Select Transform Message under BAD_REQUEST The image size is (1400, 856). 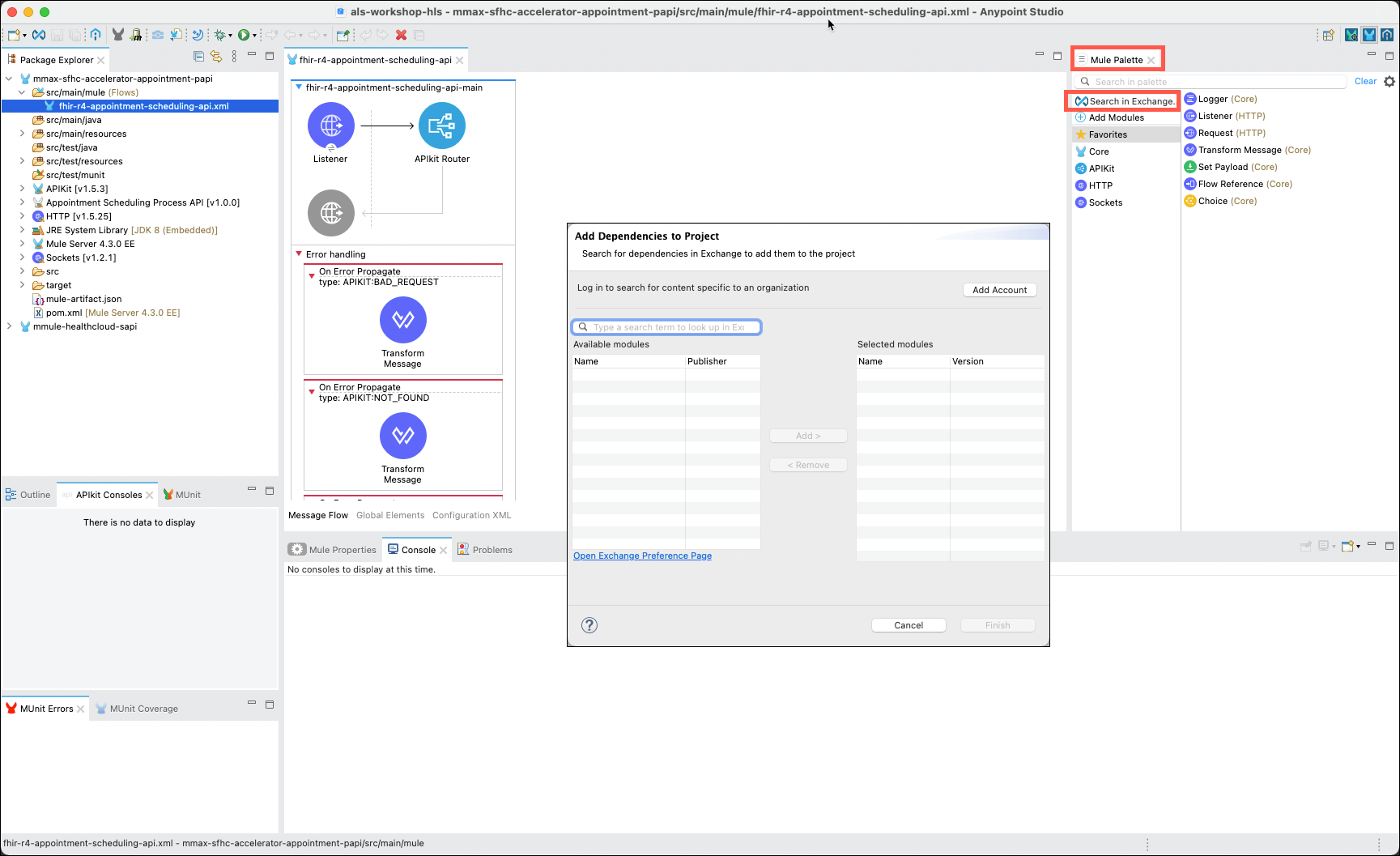(x=403, y=320)
